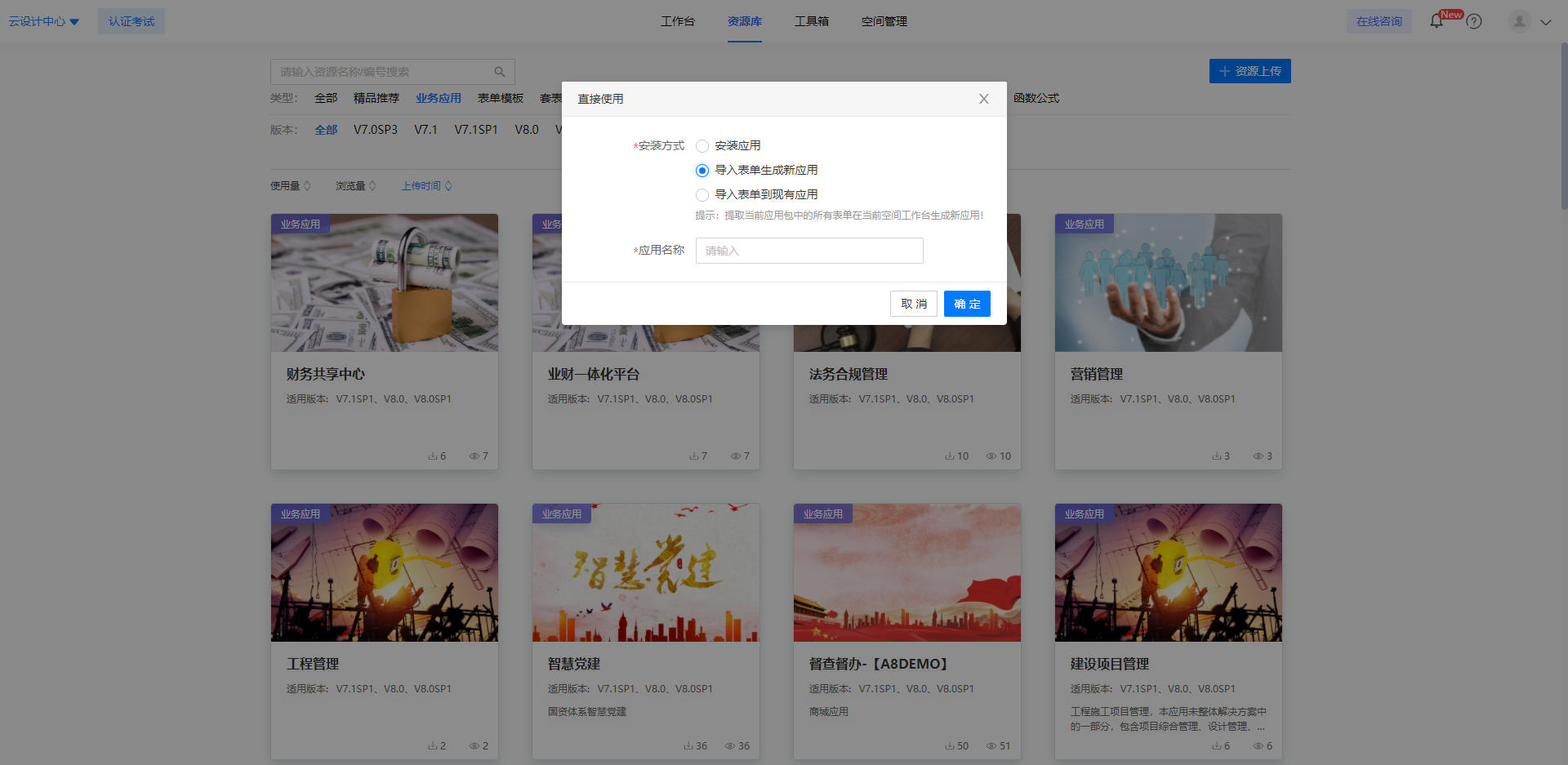Click the search magnifier icon
The image size is (1568, 765).
pyautogui.click(x=500, y=72)
